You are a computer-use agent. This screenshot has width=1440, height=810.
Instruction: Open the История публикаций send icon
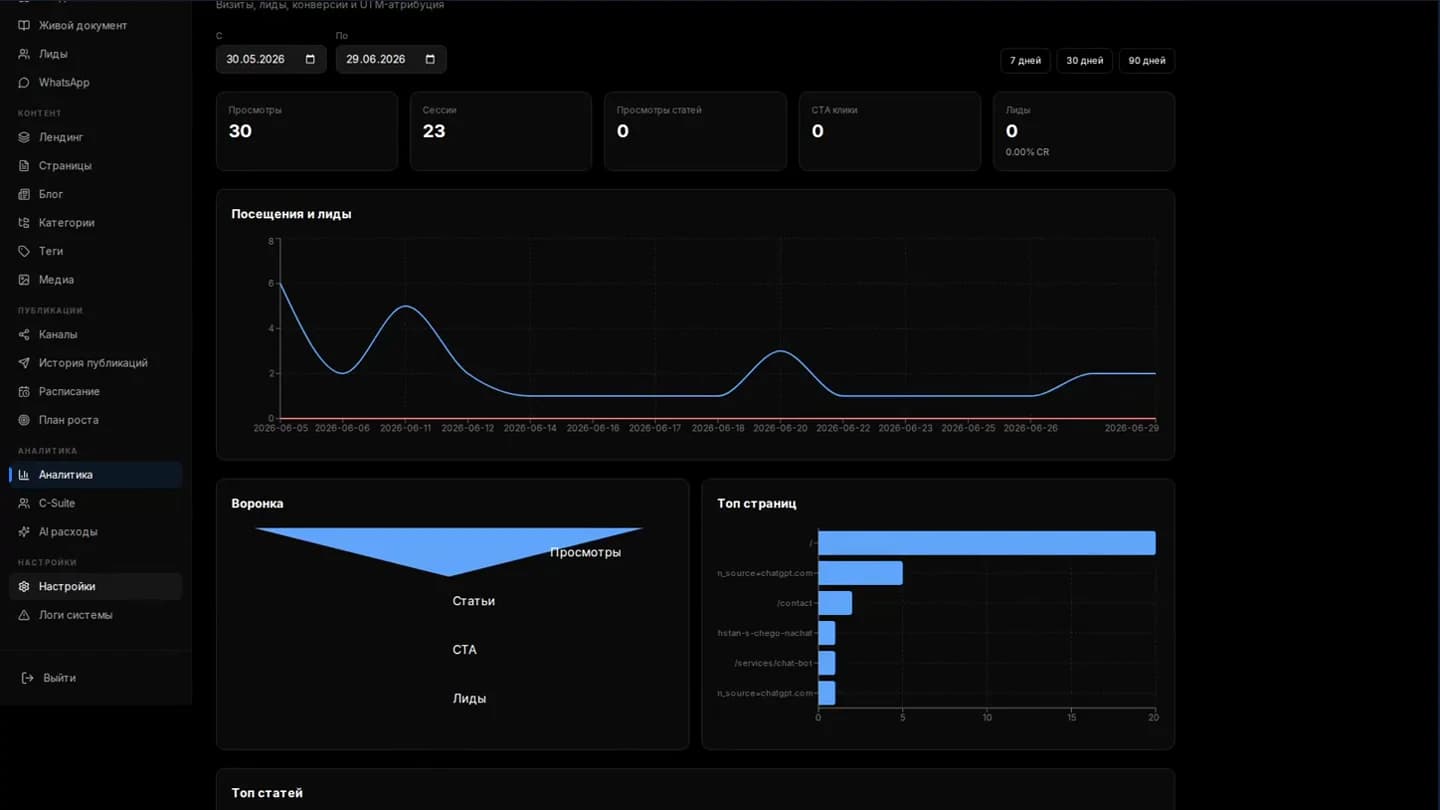24,363
